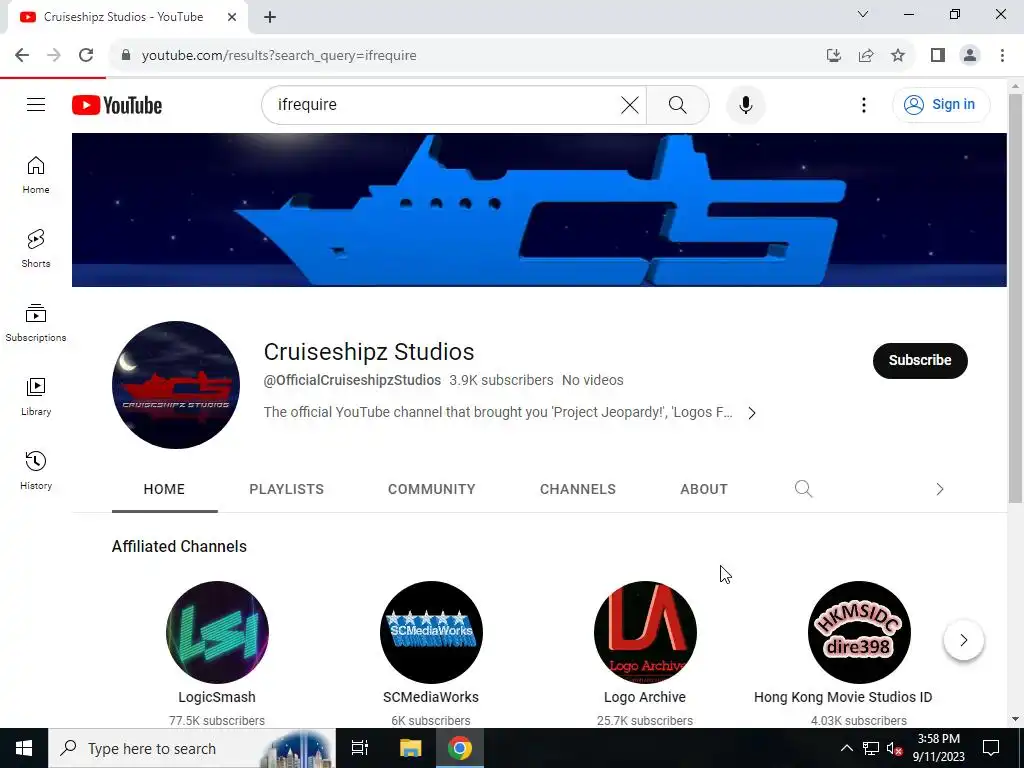Click the browser share icon
Screen dimensions: 1024x768
click(x=866, y=55)
